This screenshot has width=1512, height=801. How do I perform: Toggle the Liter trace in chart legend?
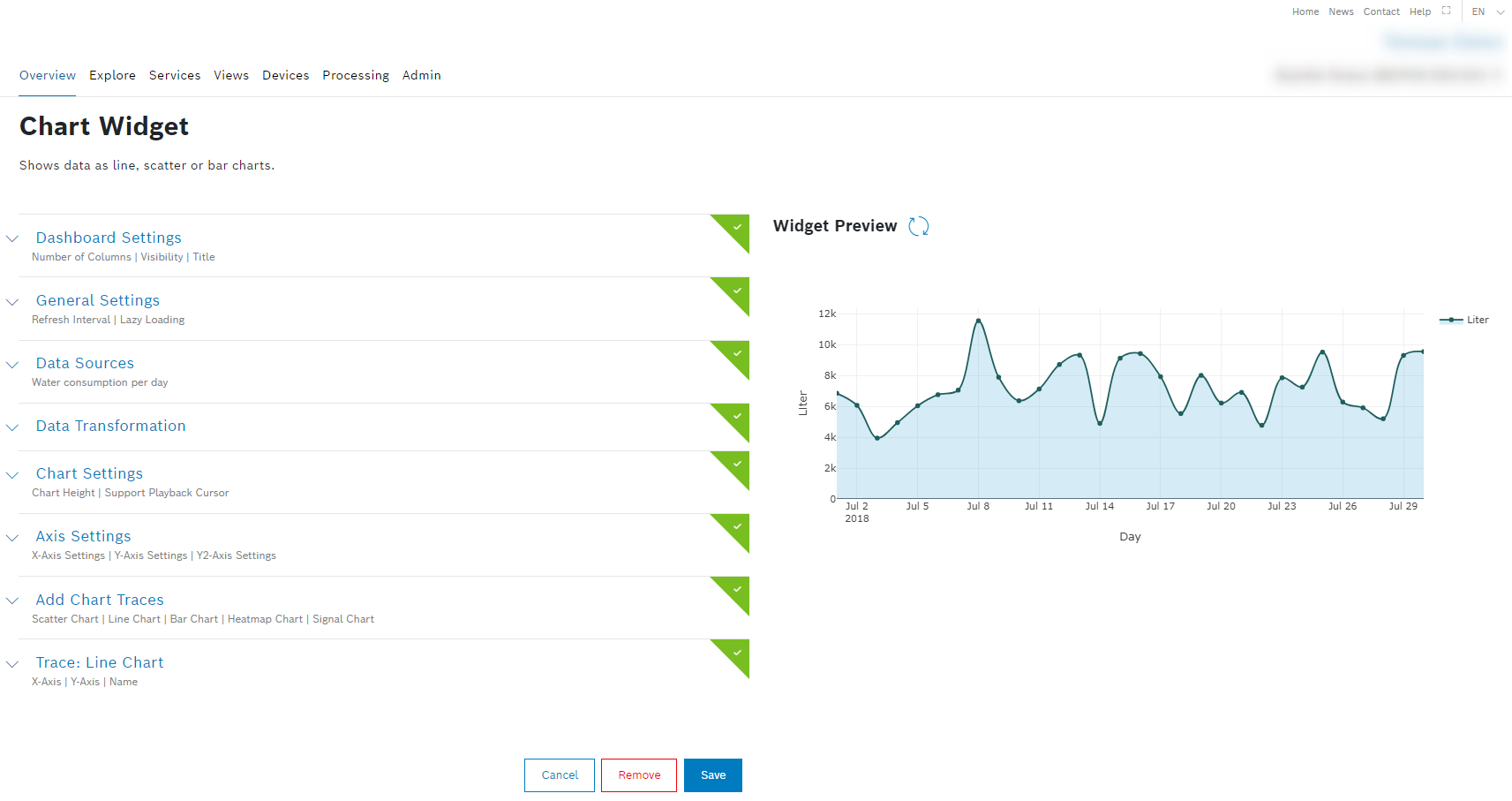tap(1465, 320)
